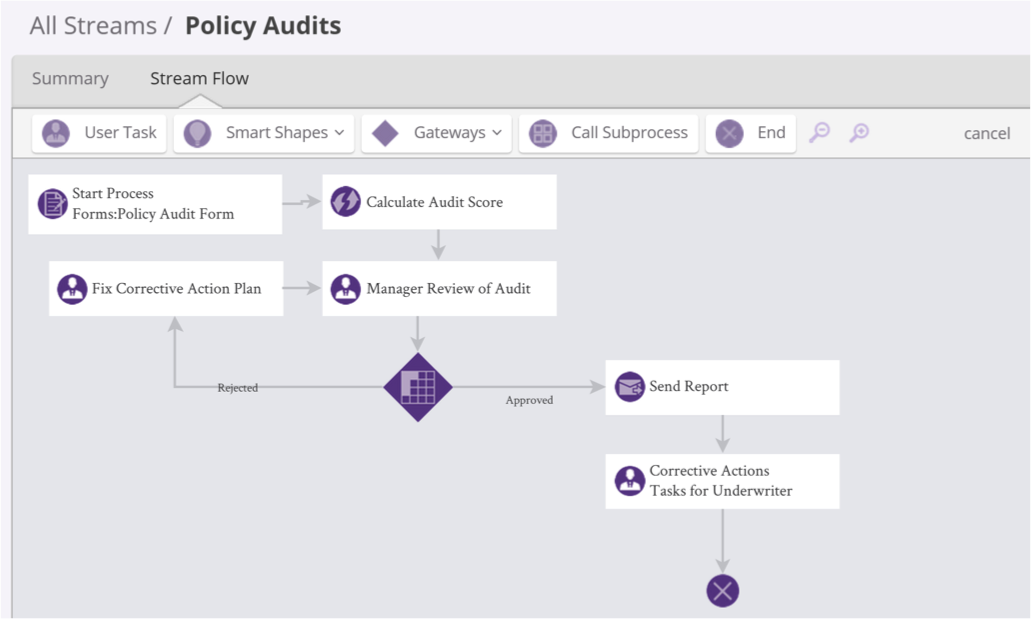This screenshot has width=1031, height=619.
Task: Expand the Smart Shapes dropdown
Action: point(264,133)
